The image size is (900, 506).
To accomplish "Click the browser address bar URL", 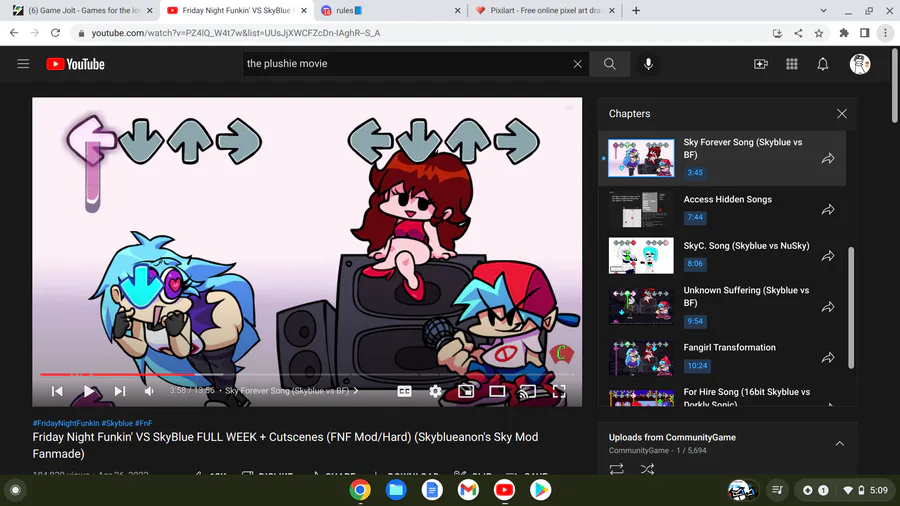I will click(x=236, y=33).
